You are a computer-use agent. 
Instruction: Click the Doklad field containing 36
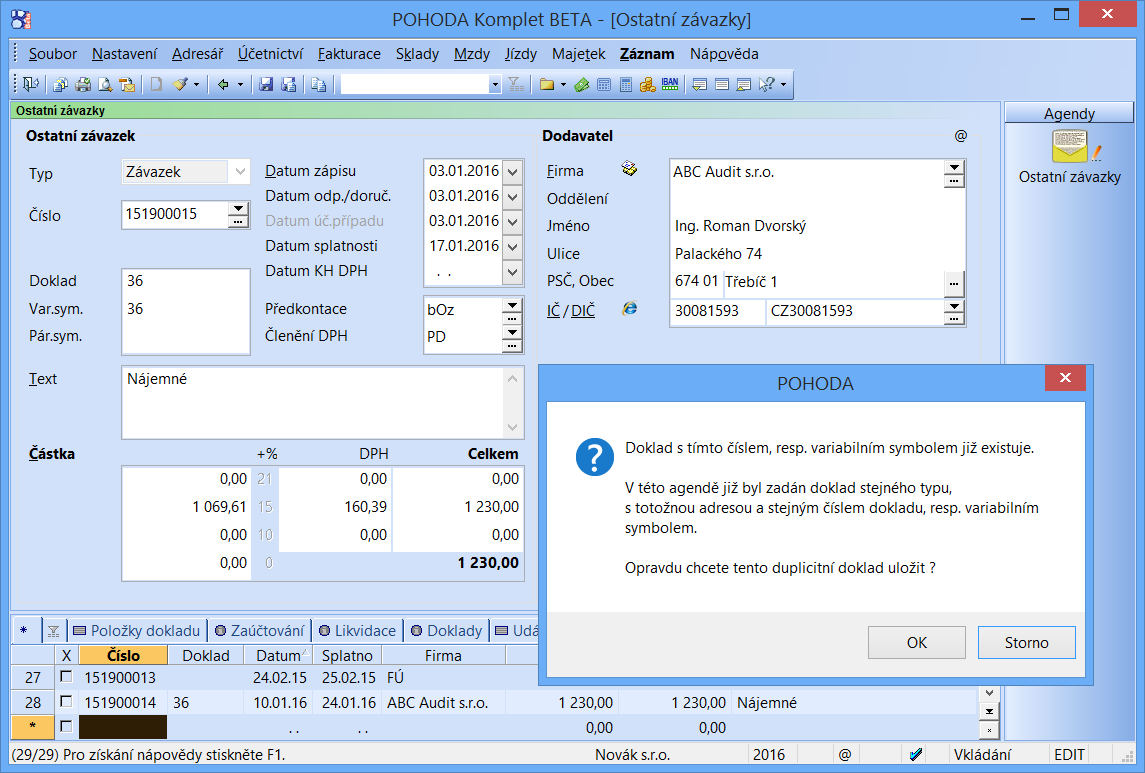coord(185,281)
